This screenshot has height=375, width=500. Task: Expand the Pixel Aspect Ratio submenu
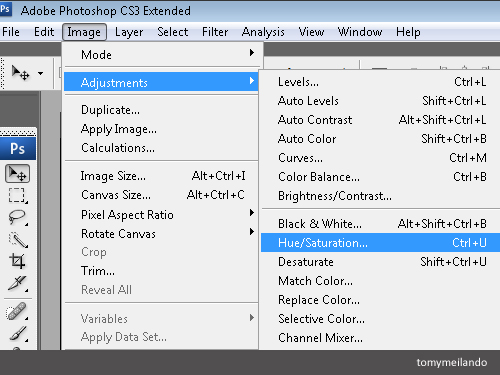[x=161, y=215]
